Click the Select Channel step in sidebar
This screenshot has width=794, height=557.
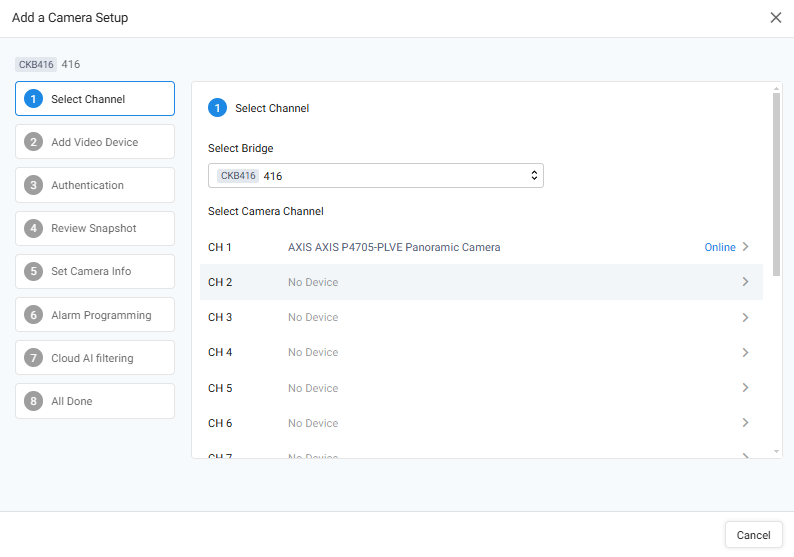tap(95, 99)
